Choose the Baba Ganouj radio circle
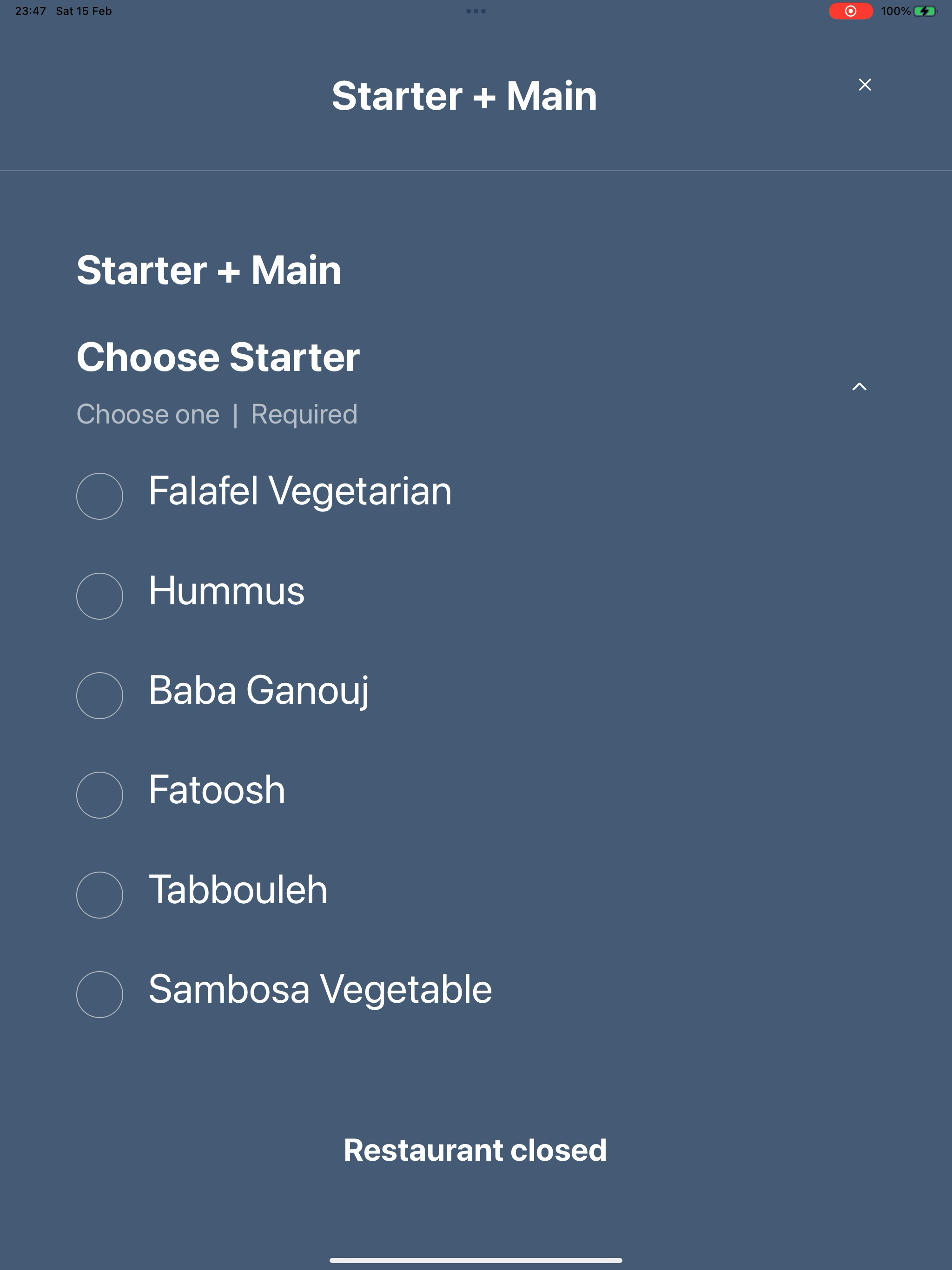The image size is (952, 1270). coord(99,695)
